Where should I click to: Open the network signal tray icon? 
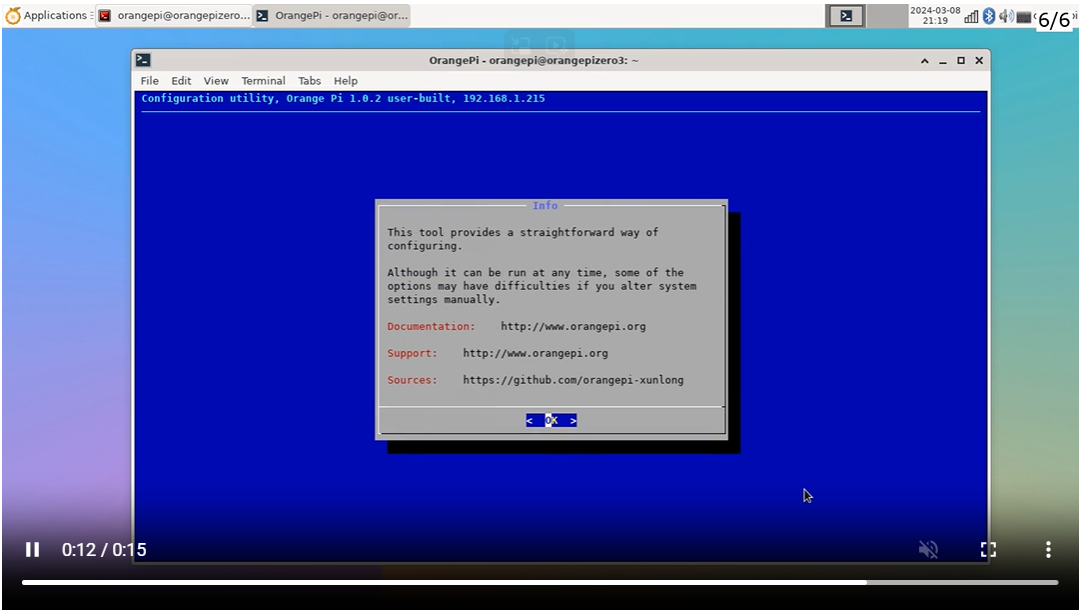coord(971,17)
